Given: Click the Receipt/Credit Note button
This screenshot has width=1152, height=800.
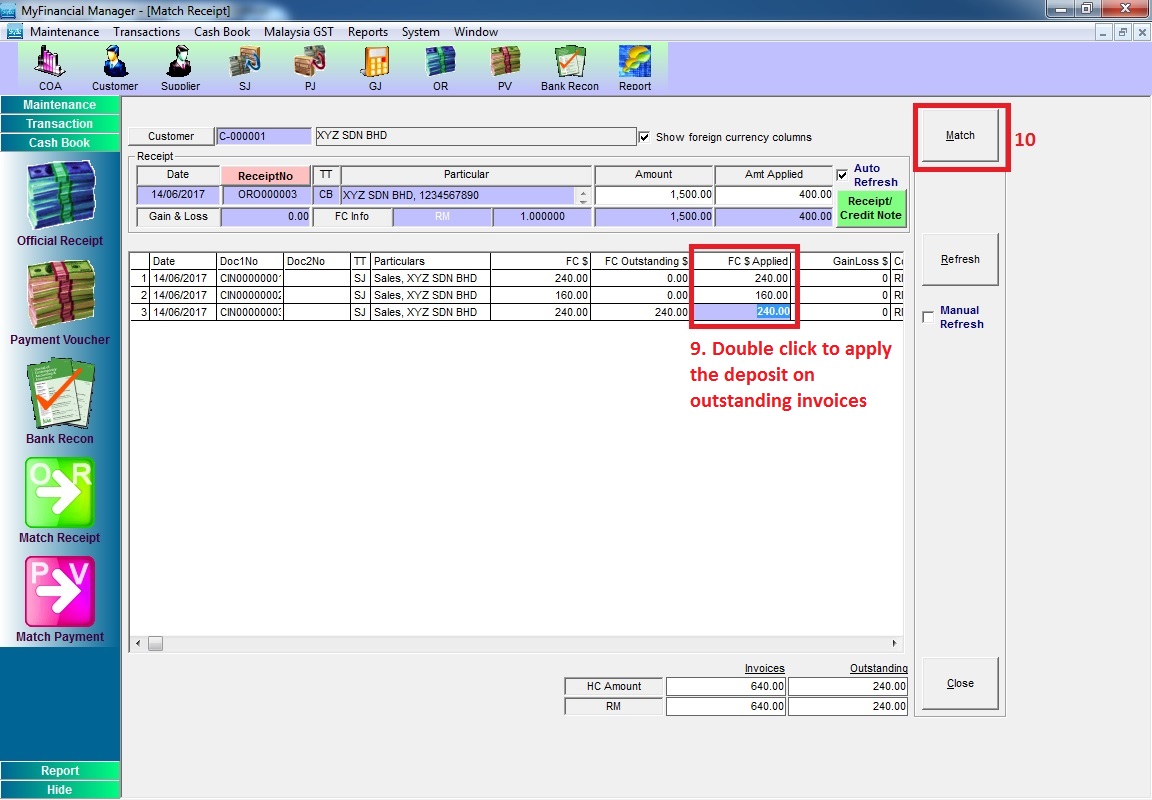Looking at the screenshot, I should pos(870,208).
